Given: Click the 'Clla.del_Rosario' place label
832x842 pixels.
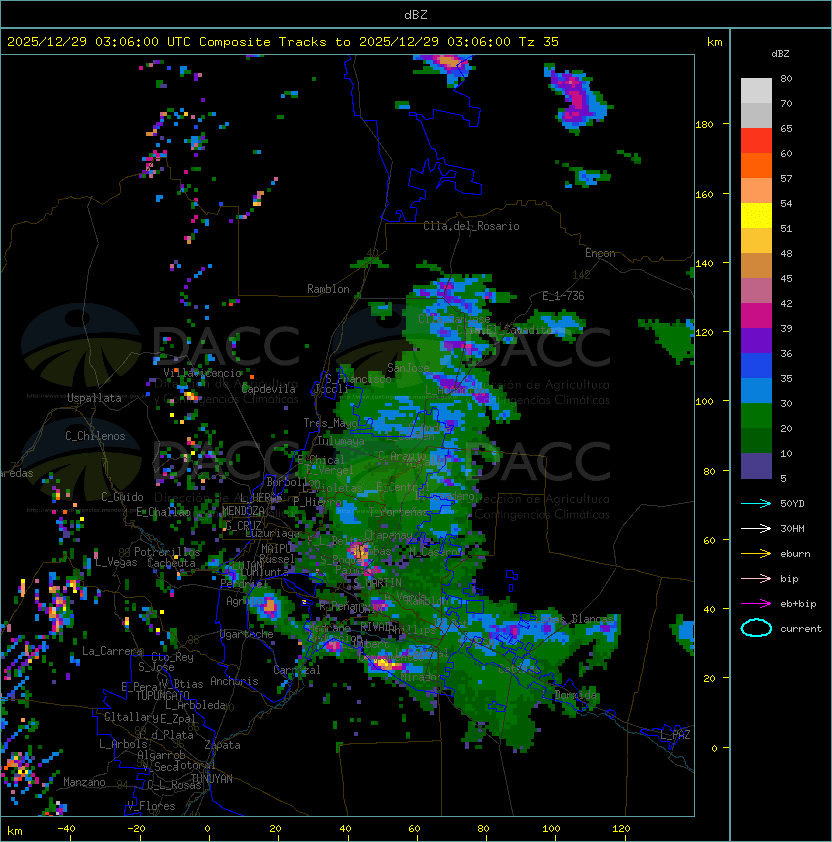Looking at the screenshot, I should click(x=471, y=226).
